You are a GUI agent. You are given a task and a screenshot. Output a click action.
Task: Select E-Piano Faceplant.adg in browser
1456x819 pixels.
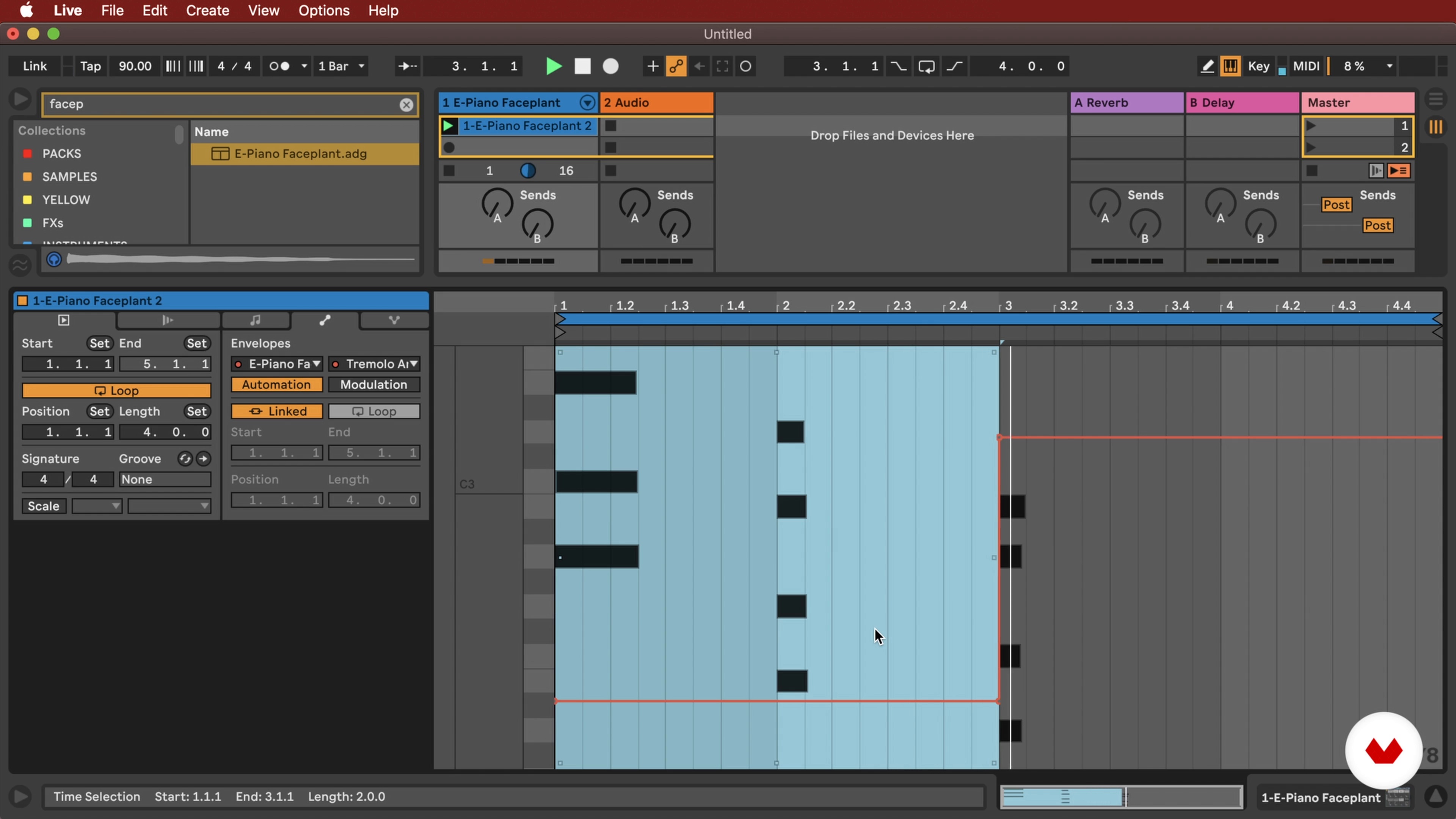304,154
